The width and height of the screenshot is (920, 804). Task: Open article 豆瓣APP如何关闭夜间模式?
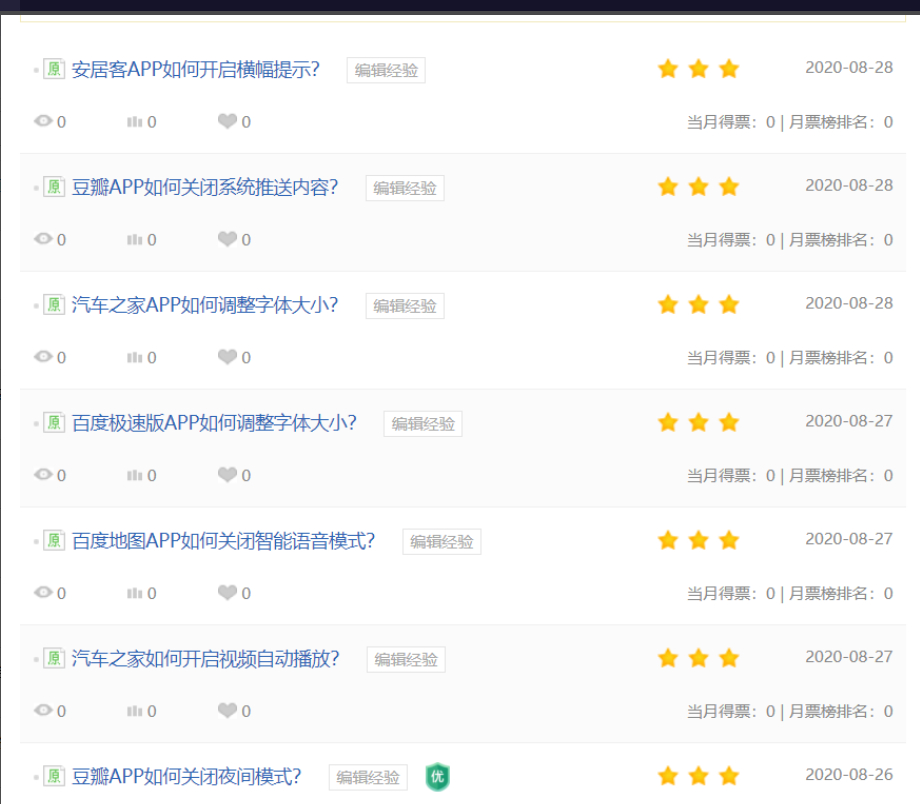pos(186,777)
